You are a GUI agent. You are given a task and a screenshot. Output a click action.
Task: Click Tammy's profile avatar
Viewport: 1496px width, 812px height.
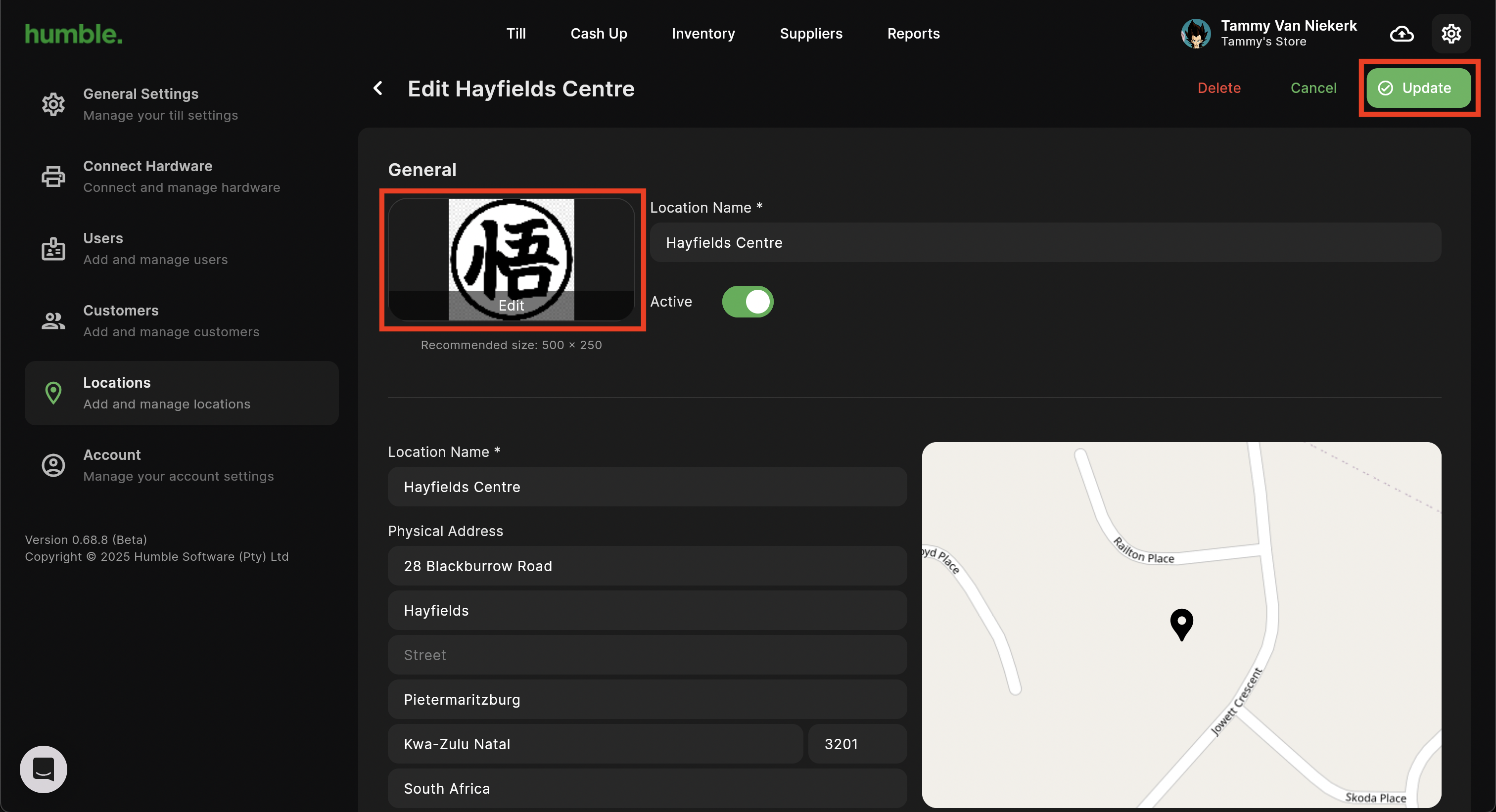[x=1196, y=34]
